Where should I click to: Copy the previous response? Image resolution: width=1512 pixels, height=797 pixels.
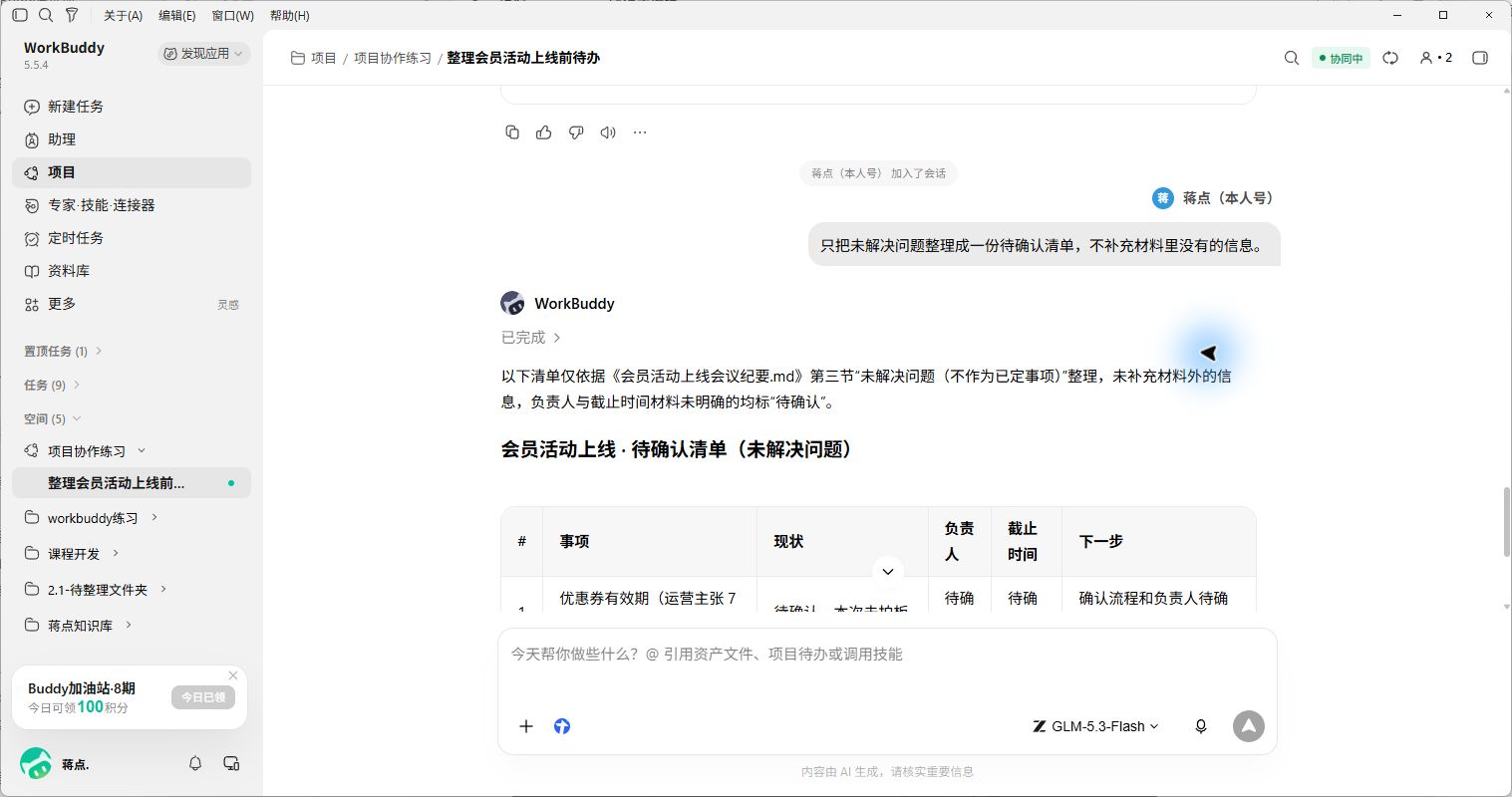tap(512, 133)
